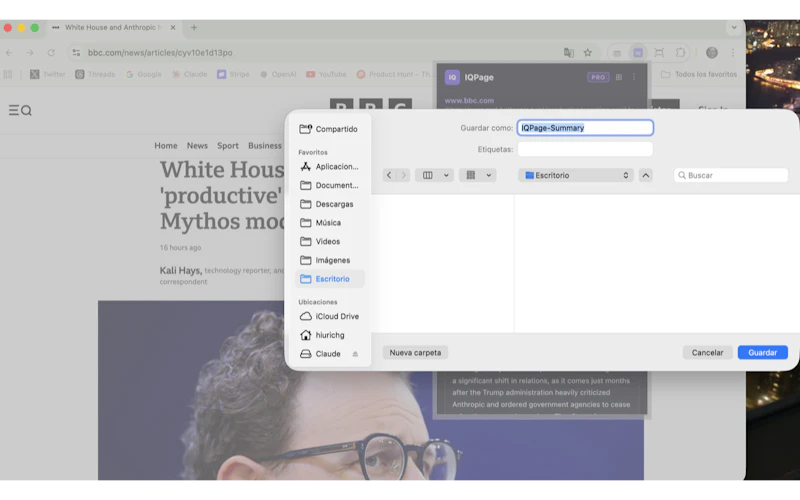Click the bbc.com URL address bar
Viewport: 800px width, 500px height.
pyautogui.click(x=160, y=53)
